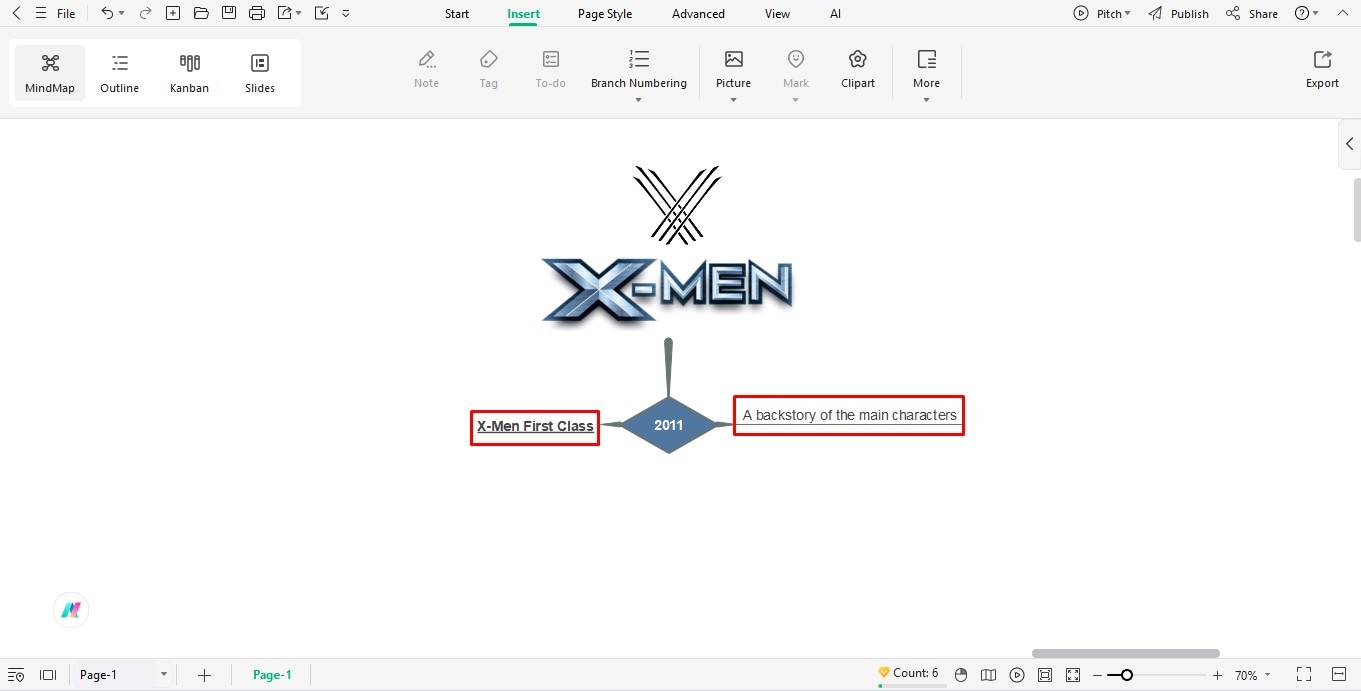The height and width of the screenshot is (691, 1361).
Task: Switch to the Start tab
Action: pyautogui.click(x=457, y=14)
